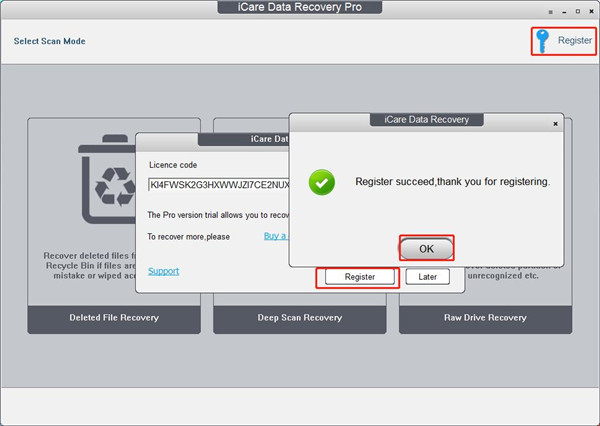Minimize the iCare Data Recovery Pro window
This screenshot has width=600, height=426.
[564, 12]
